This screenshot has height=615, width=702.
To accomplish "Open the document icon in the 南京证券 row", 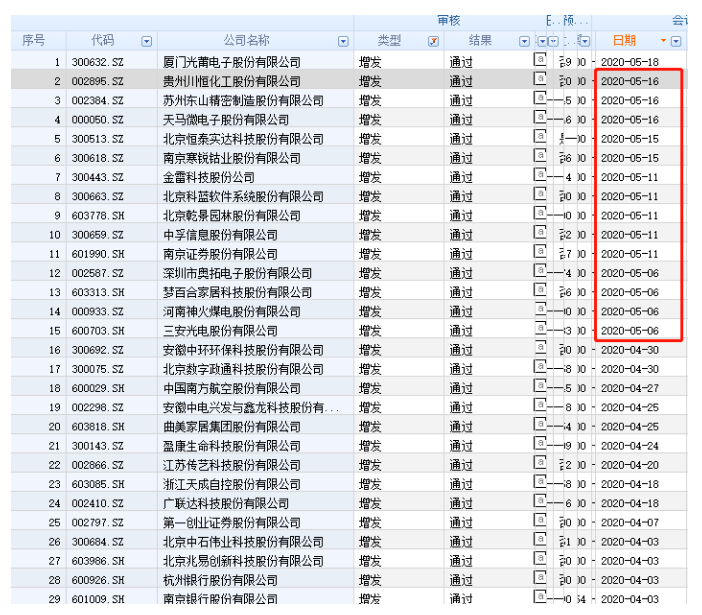I will point(540,252).
